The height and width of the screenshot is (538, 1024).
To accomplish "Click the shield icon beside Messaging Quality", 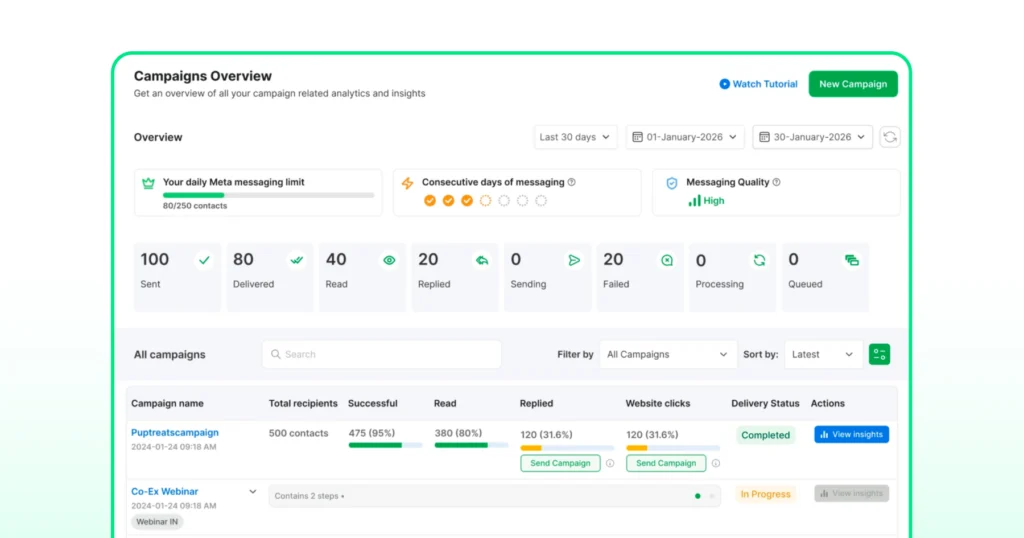I will pyautogui.click(x=671, y=183).
